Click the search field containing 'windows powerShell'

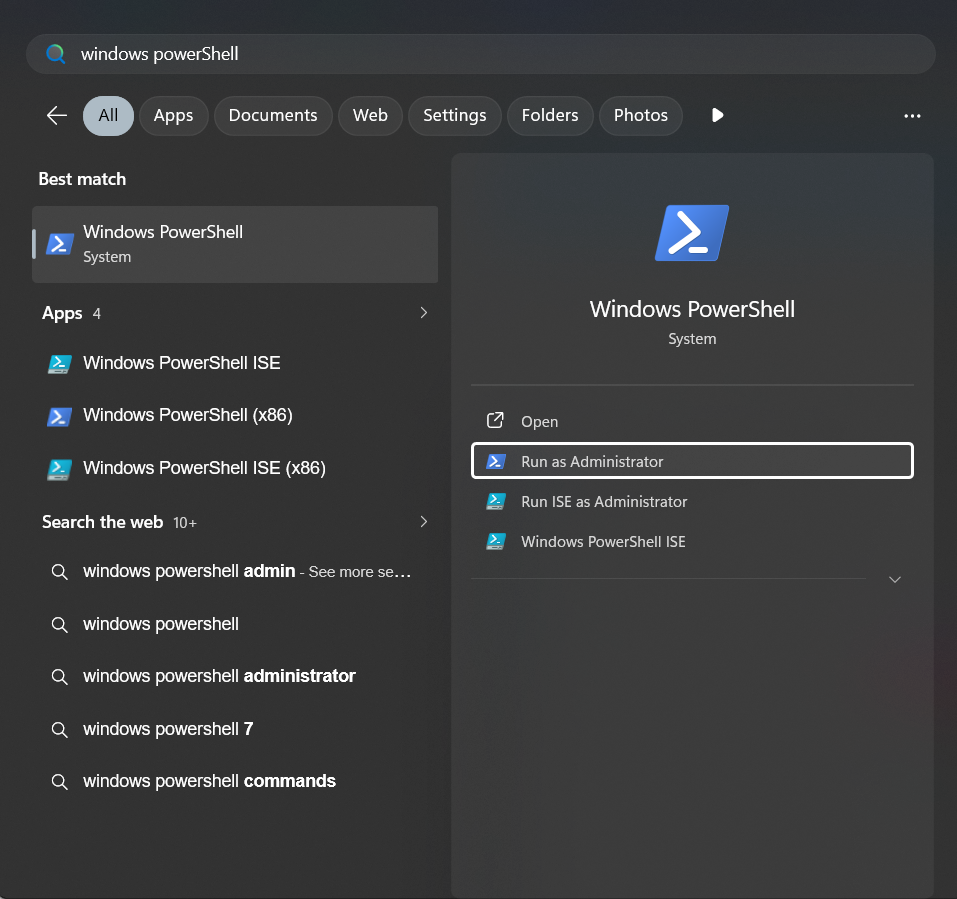(480, 54)
